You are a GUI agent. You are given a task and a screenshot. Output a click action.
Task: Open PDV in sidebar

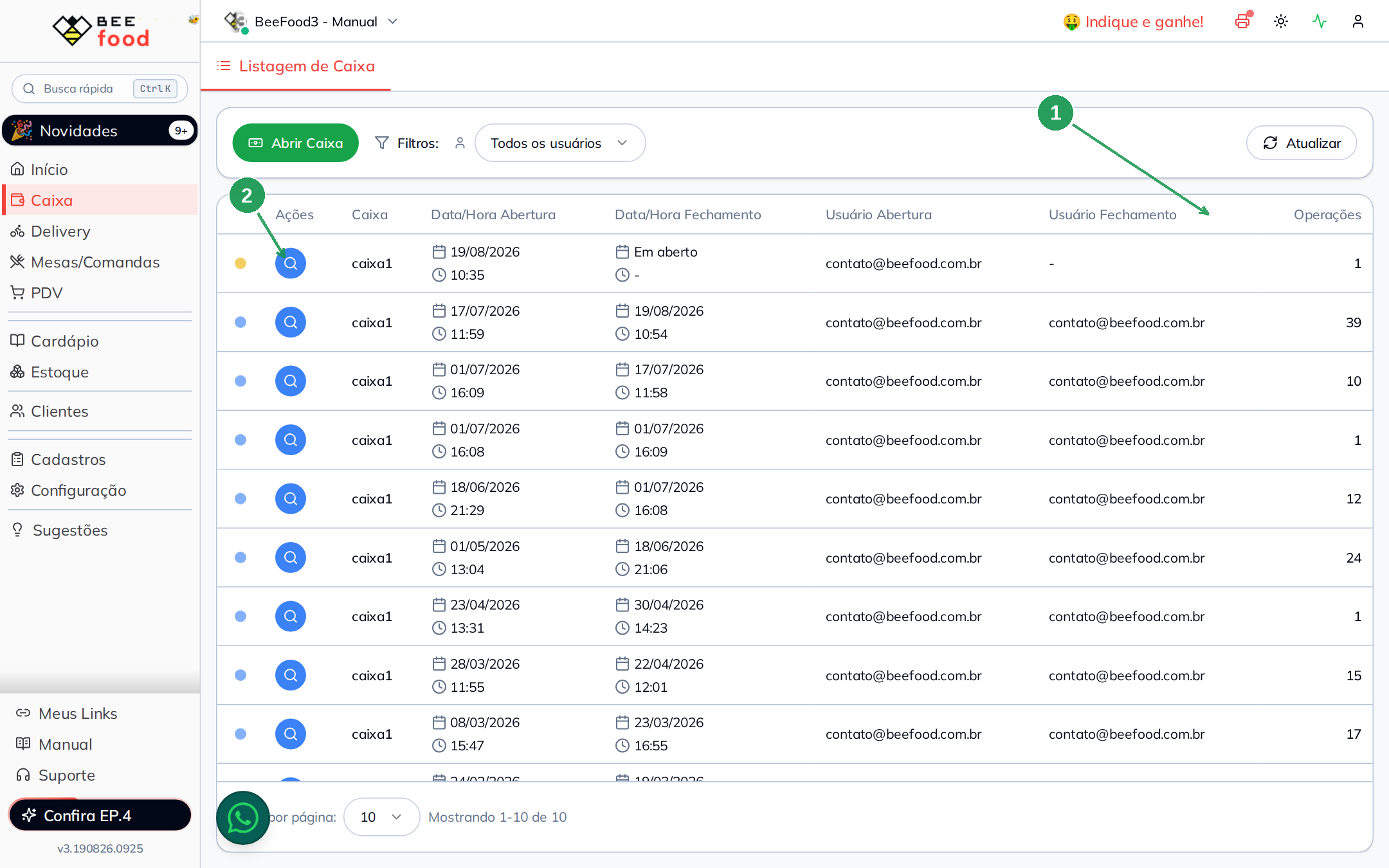[x=100, y=293]
